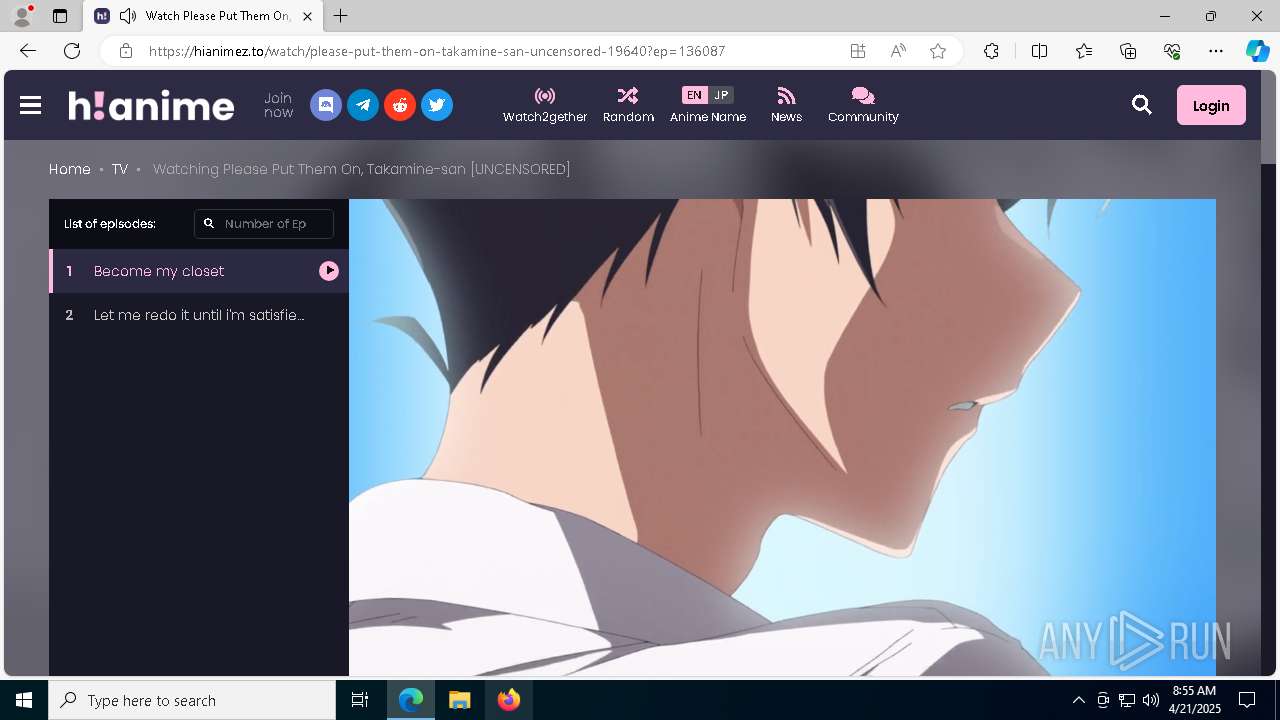1280x720 pixels.
Task: Open the notification center
Action: point(1247,700)
